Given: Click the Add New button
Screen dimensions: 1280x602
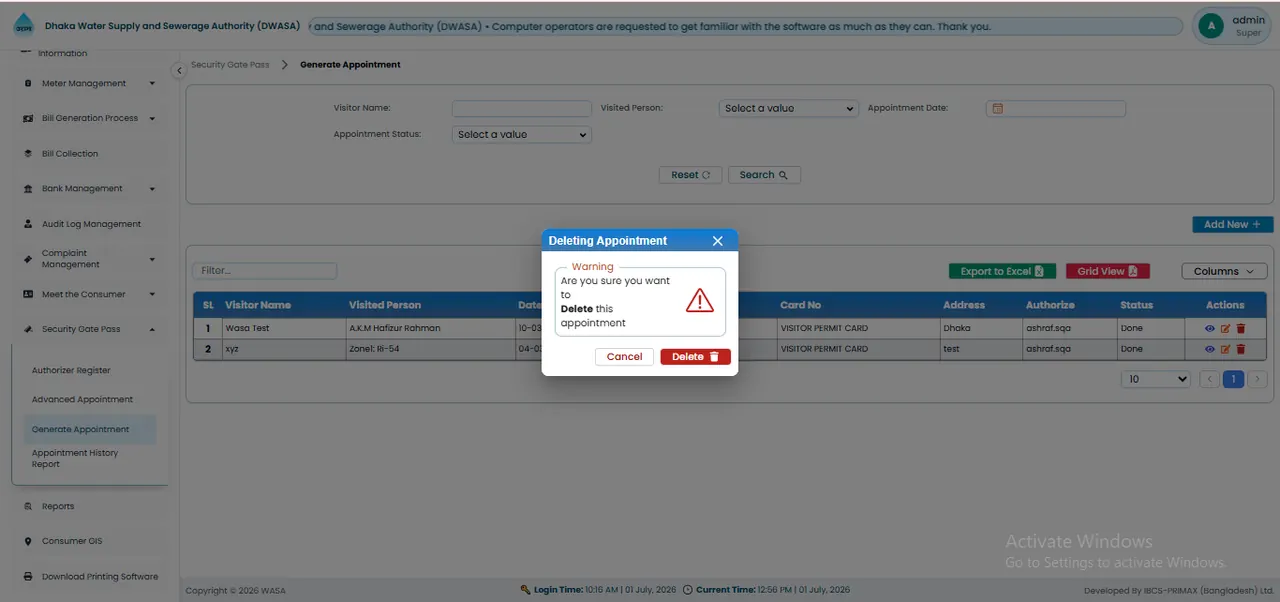Looking at the screenshot, I should [x=1232, y=225].
